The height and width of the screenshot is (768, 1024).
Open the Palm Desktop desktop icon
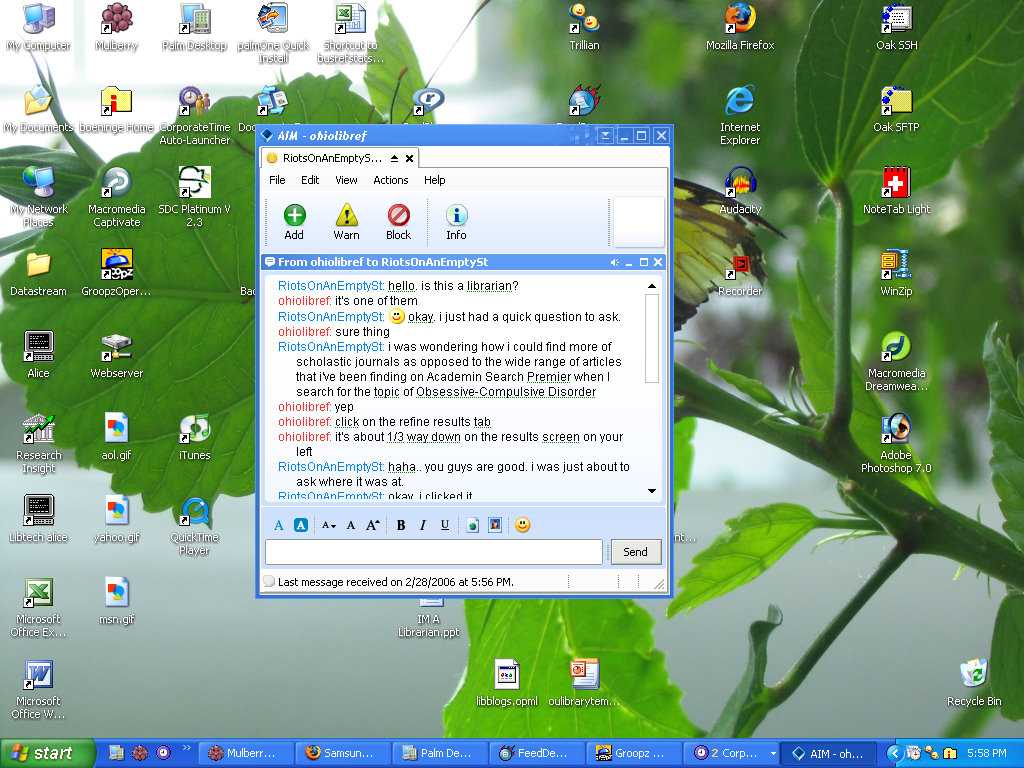tap(195, 27)
